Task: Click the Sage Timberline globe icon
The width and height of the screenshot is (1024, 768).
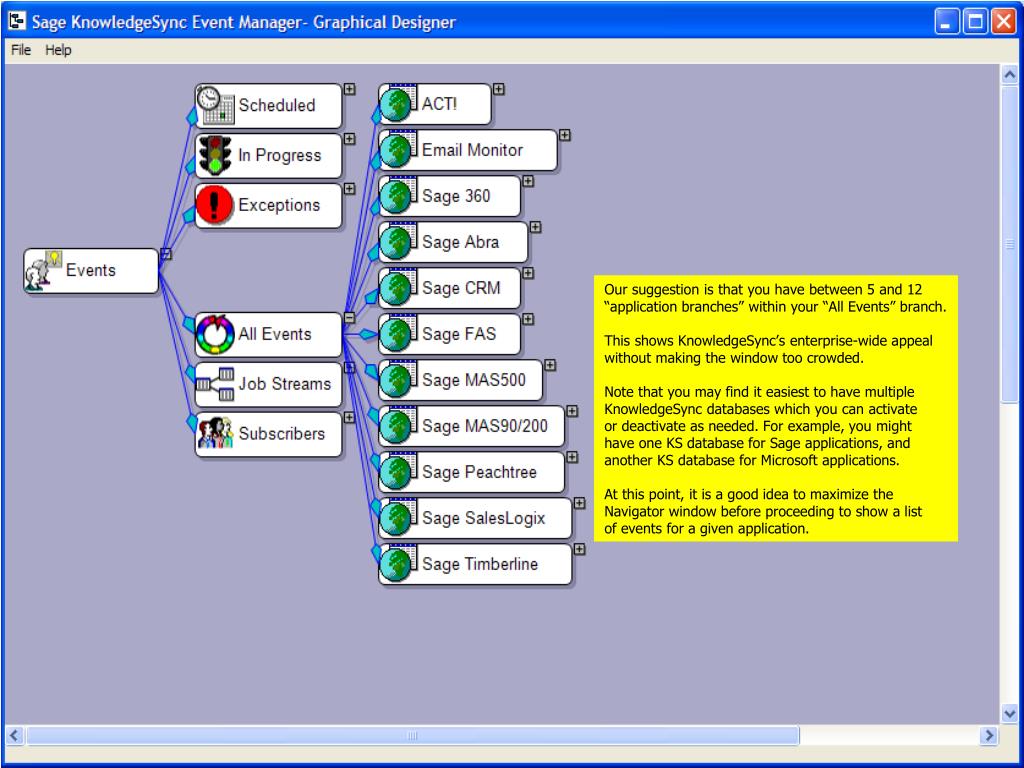Action: click(x=398, y=564)
